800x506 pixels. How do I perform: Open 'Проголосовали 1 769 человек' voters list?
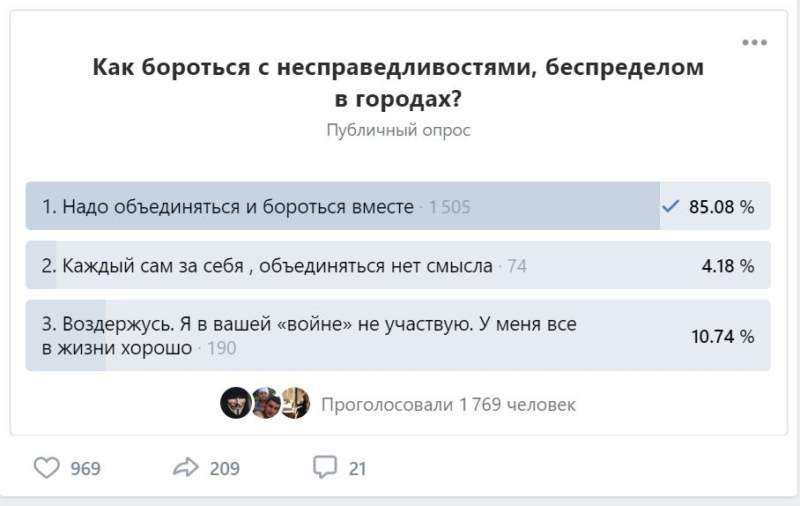pos(448,405)
